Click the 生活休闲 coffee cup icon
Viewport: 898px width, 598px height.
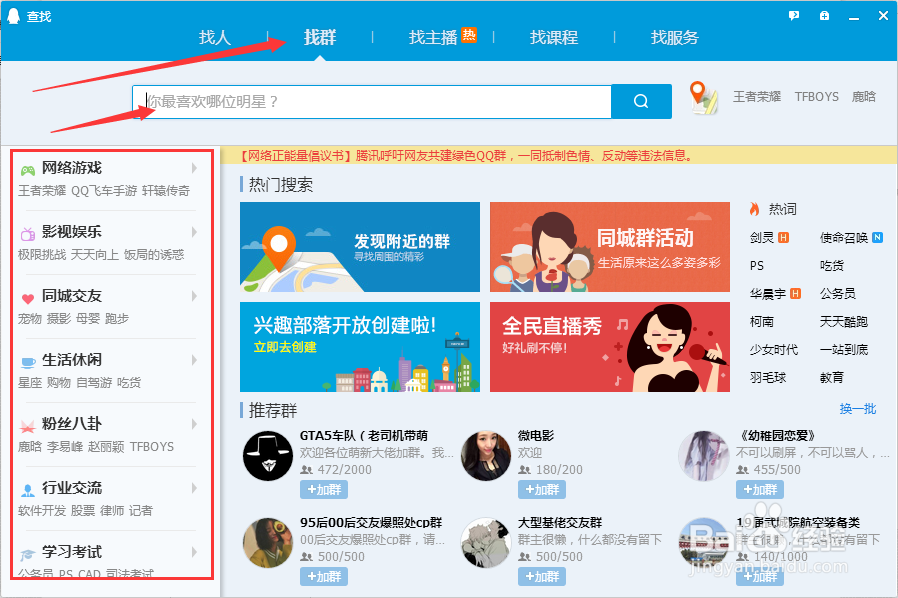coord(27,362)
